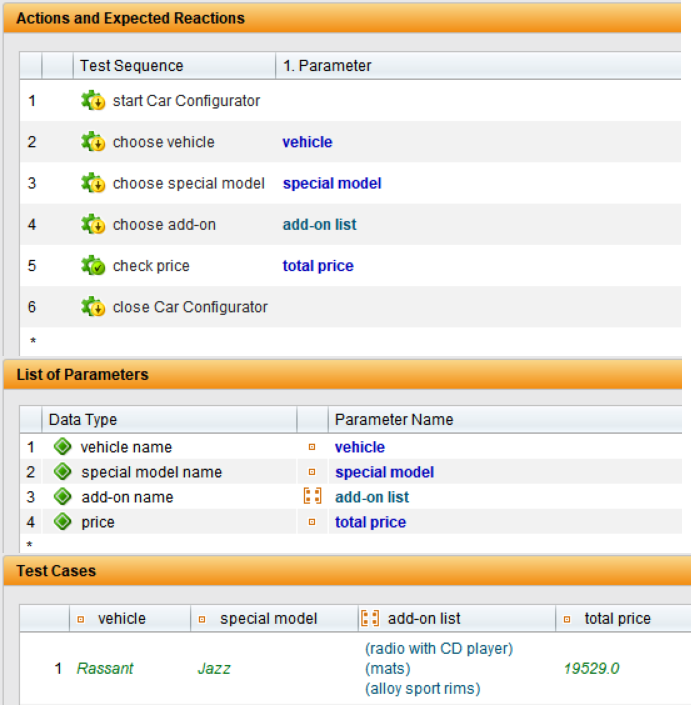Click the icon next to choose special model
Viewport: 691px width, 705px height.
[93, 183]
